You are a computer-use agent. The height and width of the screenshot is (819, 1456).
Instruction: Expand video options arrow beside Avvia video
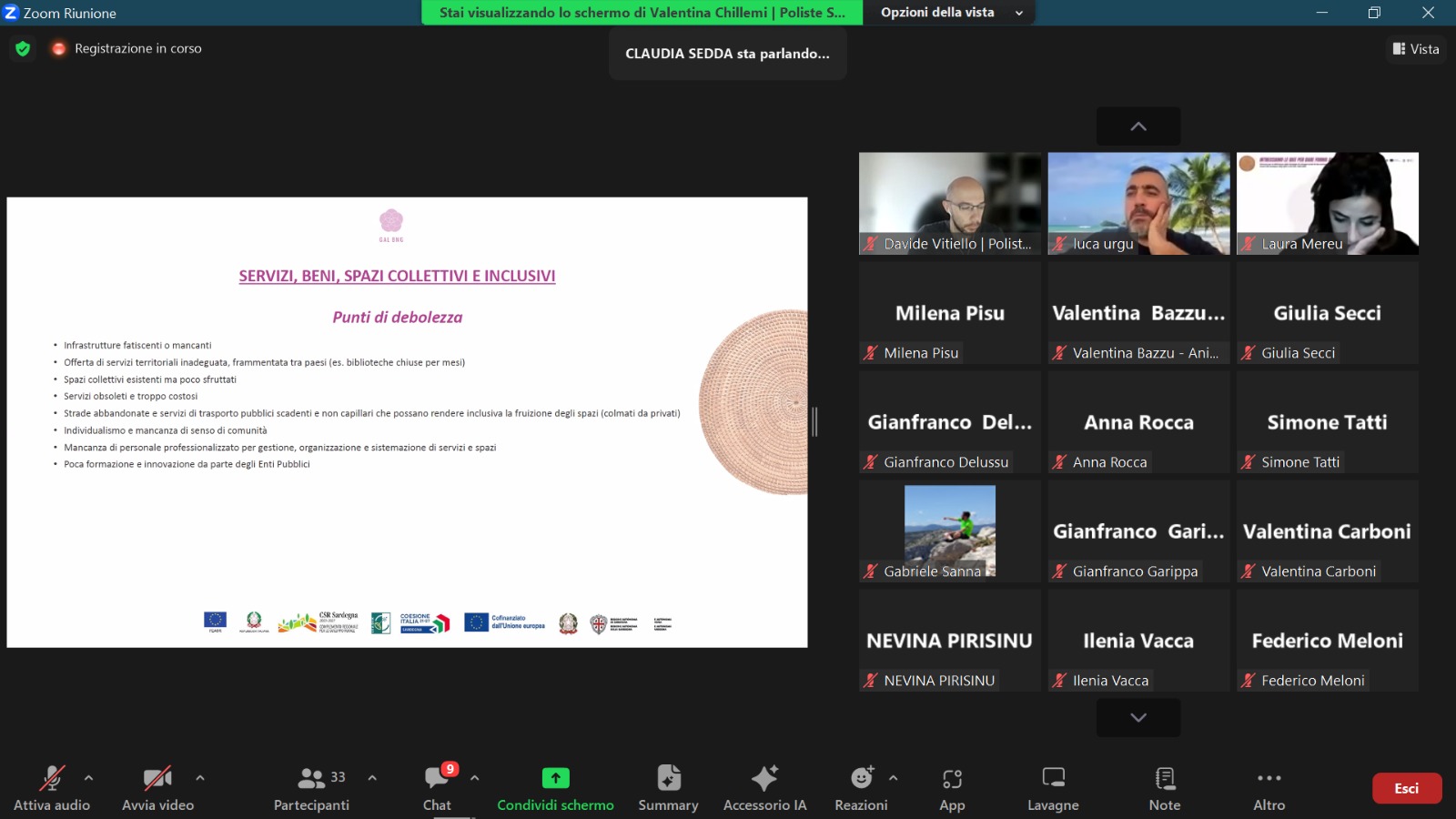[x=200, y=778]
